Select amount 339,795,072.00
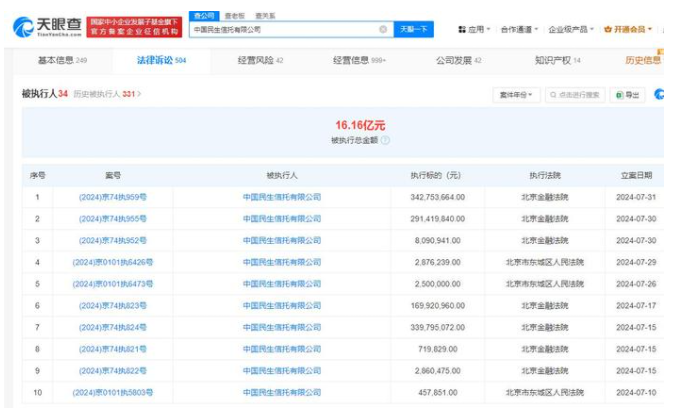Image resolution: width=684 pixels, height=411 pixels. pos(438,327)
